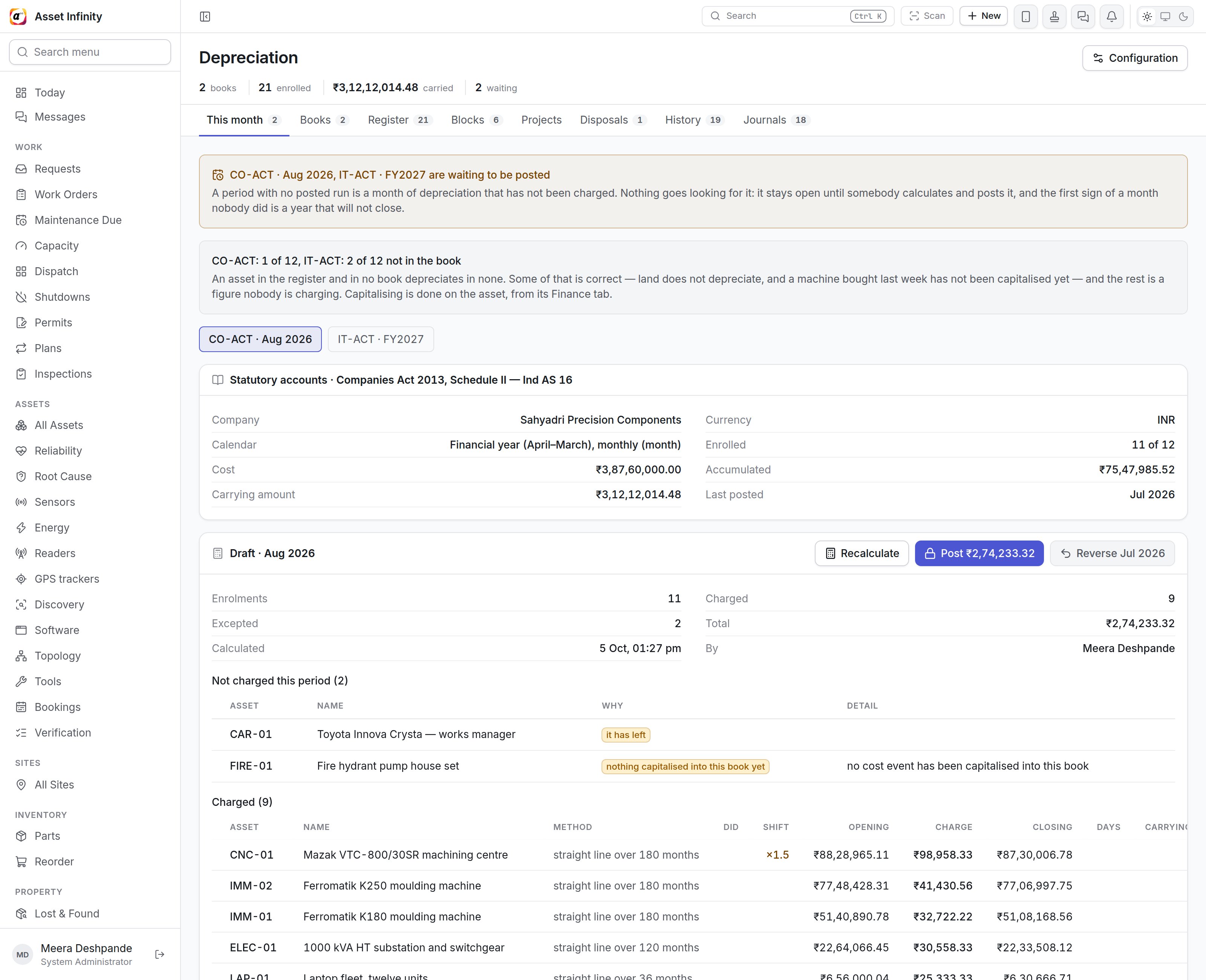Open the chat messages icon in top bar
Image resolution: width=1206 pixels, height=980 pixels.
[1082, 16]
